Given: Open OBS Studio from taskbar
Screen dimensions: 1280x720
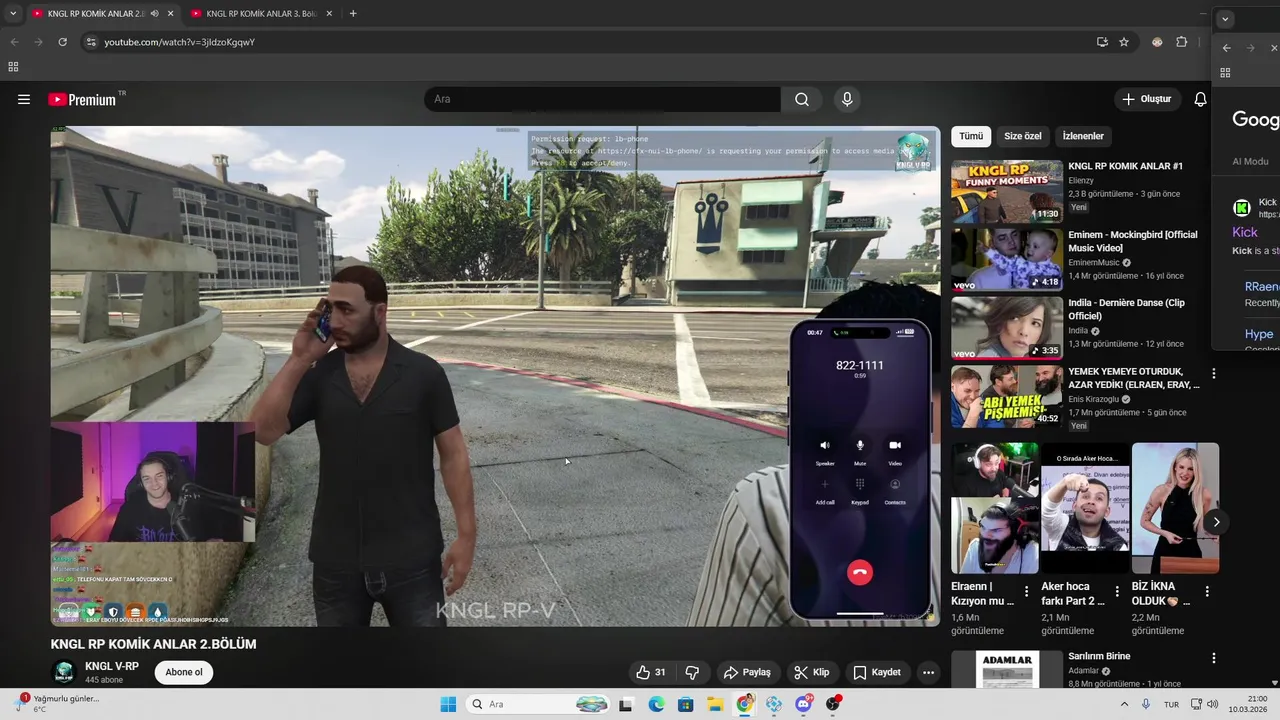Looking at the screenshot, I should (833, 704).
